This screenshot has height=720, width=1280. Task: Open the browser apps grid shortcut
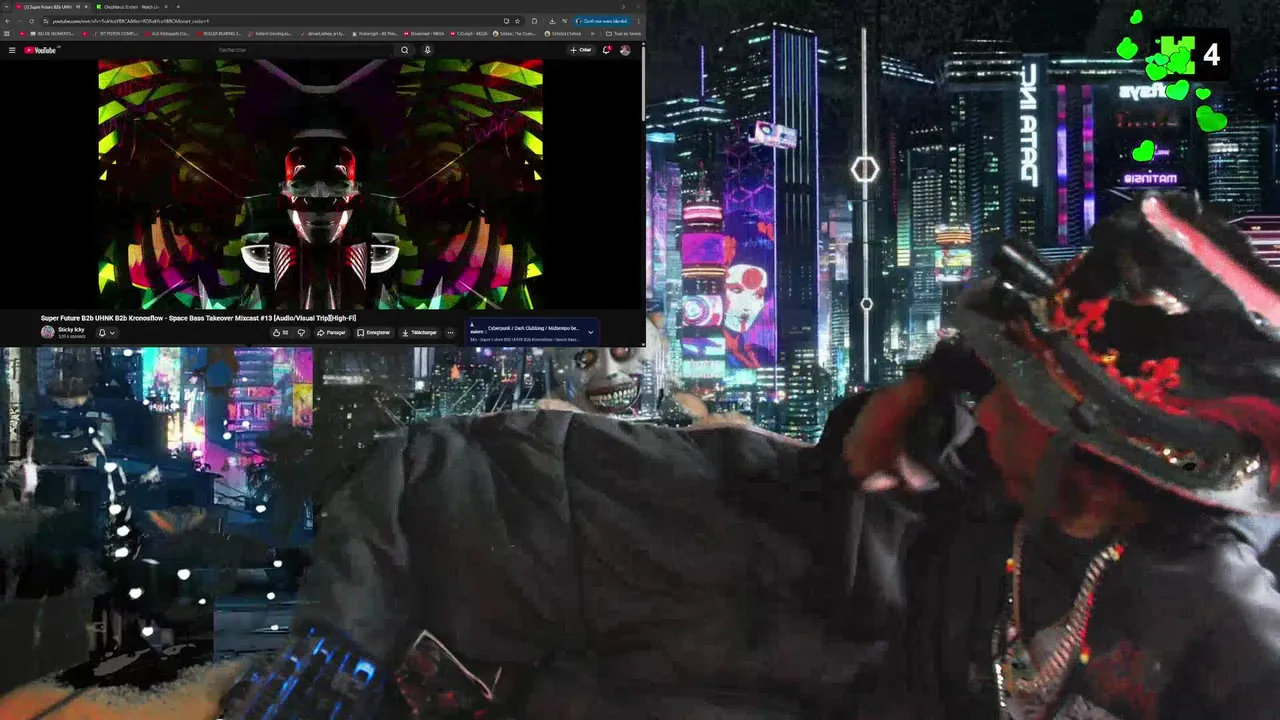point(7,34)
